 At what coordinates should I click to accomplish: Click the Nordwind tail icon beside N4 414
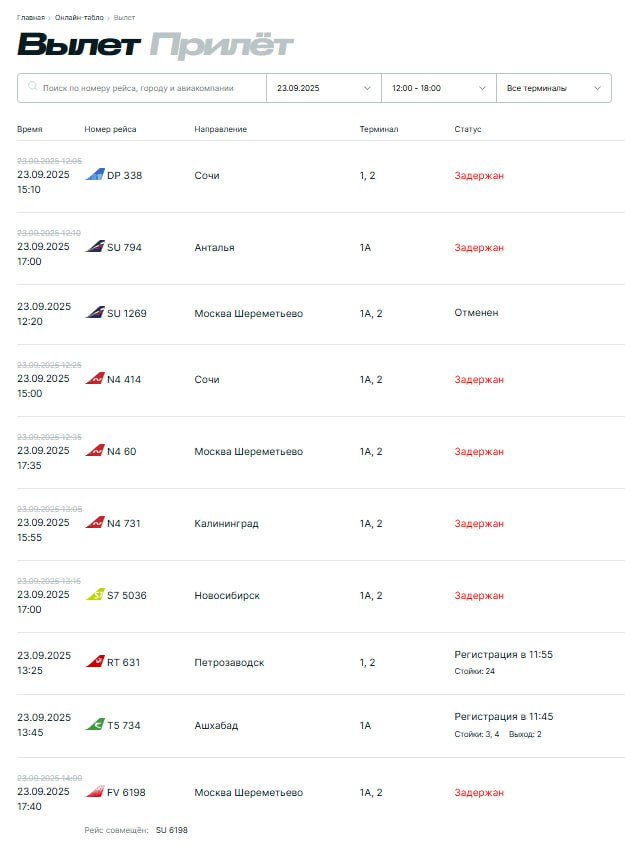[95, 378]
